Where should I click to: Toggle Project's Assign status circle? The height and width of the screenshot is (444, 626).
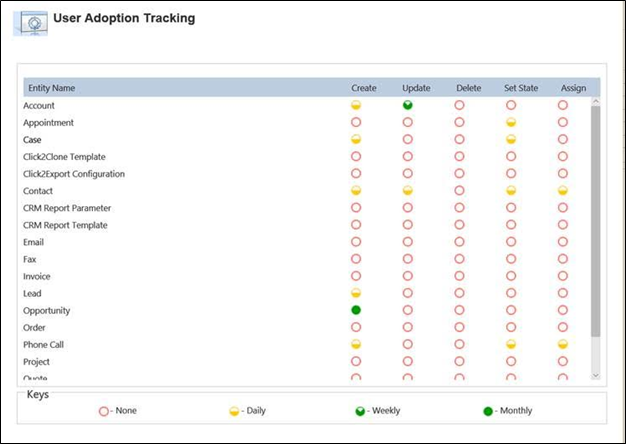(x=563, y=361)
